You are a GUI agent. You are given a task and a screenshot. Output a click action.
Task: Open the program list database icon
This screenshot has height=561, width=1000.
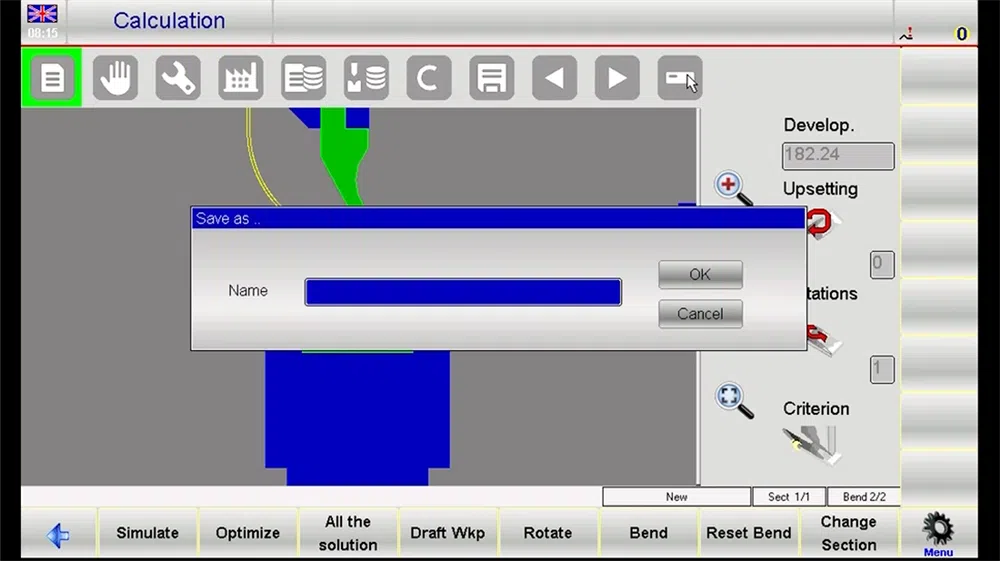pyautogui.click(x=304, y=78)
